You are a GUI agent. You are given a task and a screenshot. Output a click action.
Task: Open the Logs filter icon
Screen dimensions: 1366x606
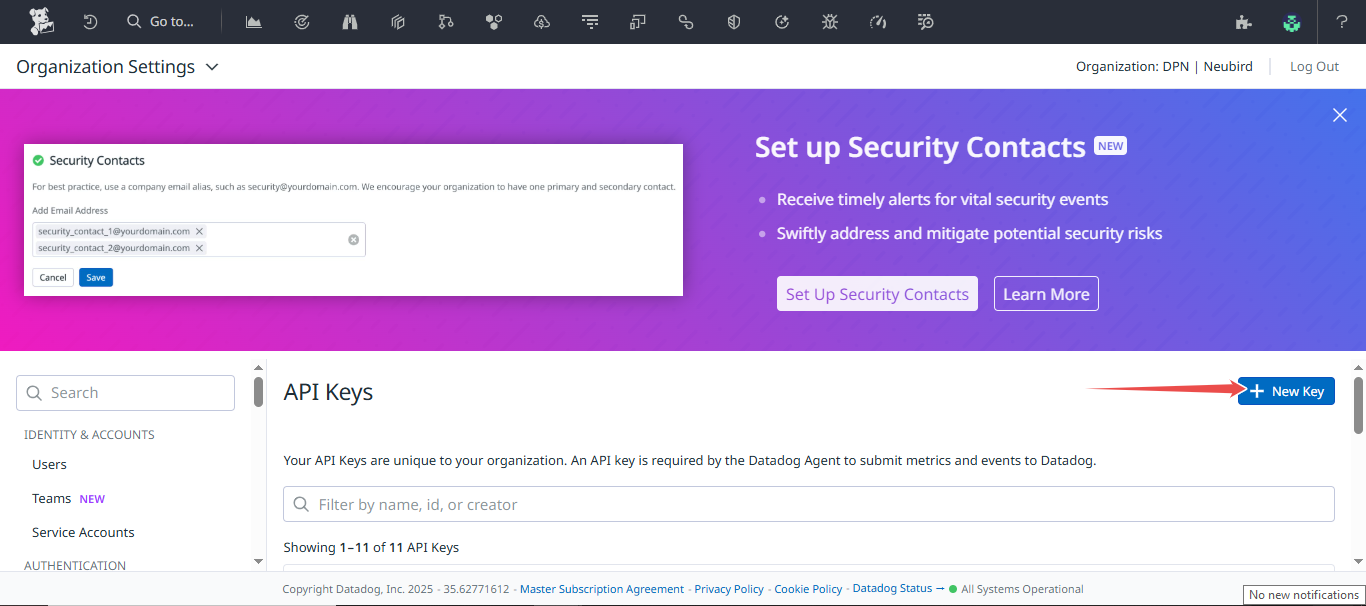[x=589, y=21]
